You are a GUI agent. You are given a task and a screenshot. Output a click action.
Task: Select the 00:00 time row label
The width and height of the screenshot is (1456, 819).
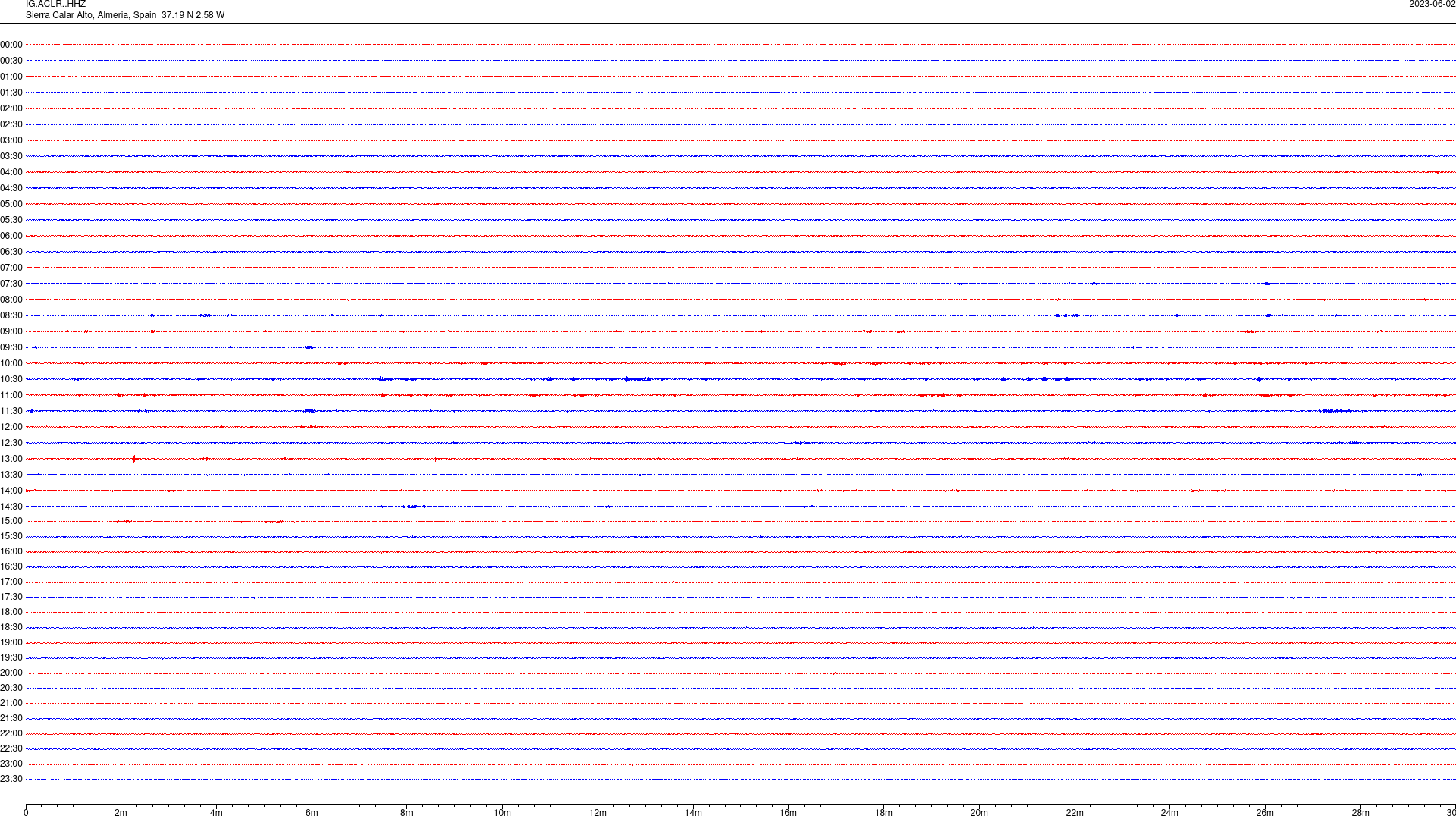[11, 45]
